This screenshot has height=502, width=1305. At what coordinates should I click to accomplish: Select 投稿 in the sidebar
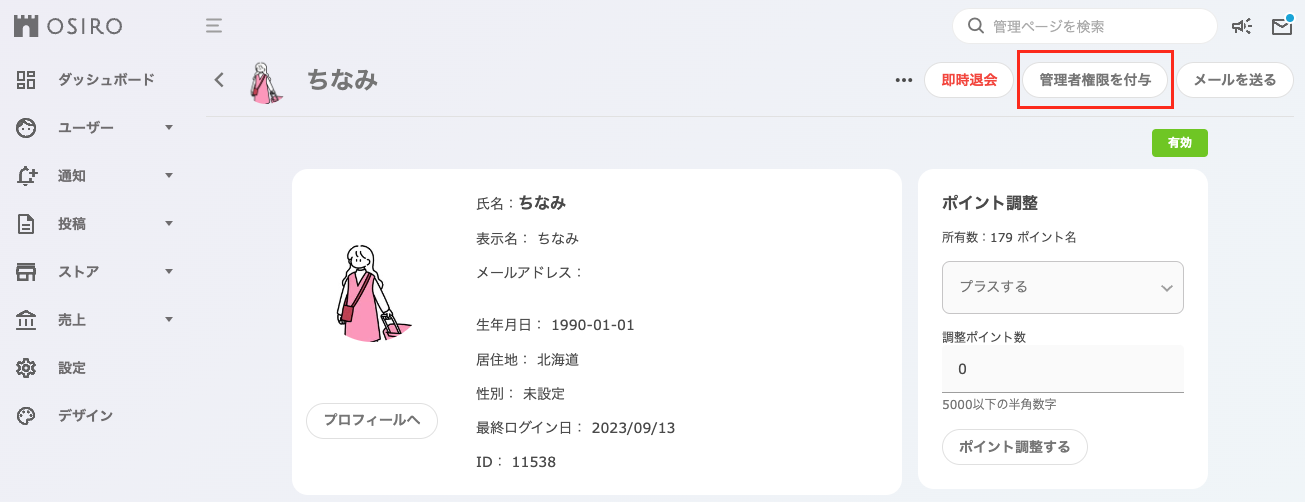(72, 224)
